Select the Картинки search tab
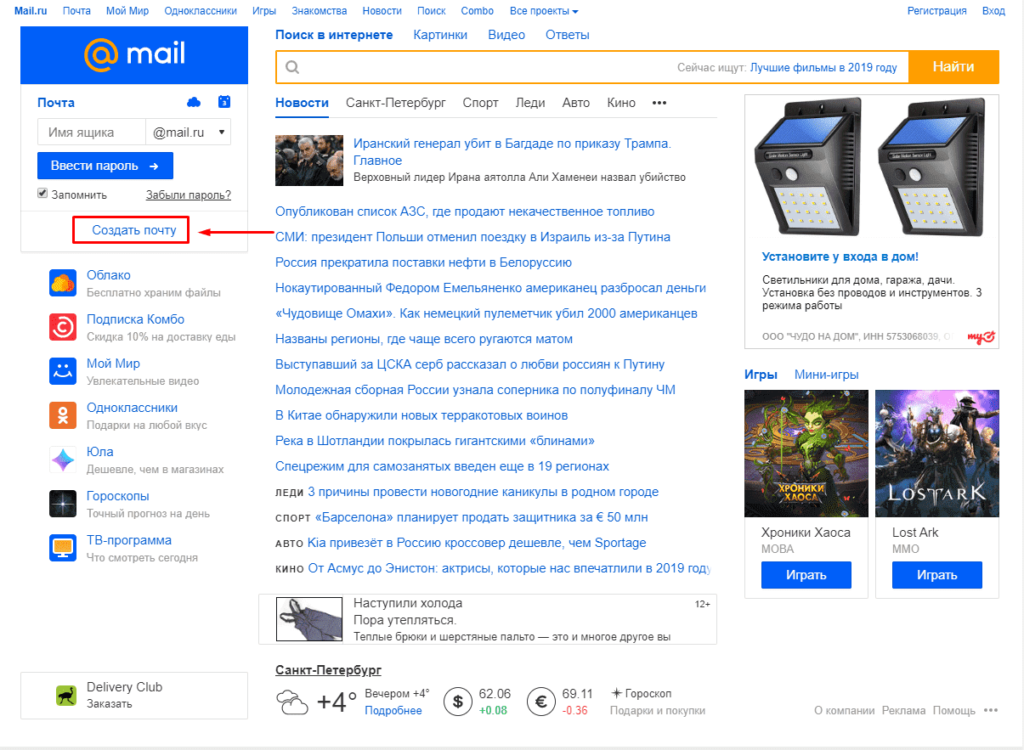1024x750 pixels. pos(440,35)
